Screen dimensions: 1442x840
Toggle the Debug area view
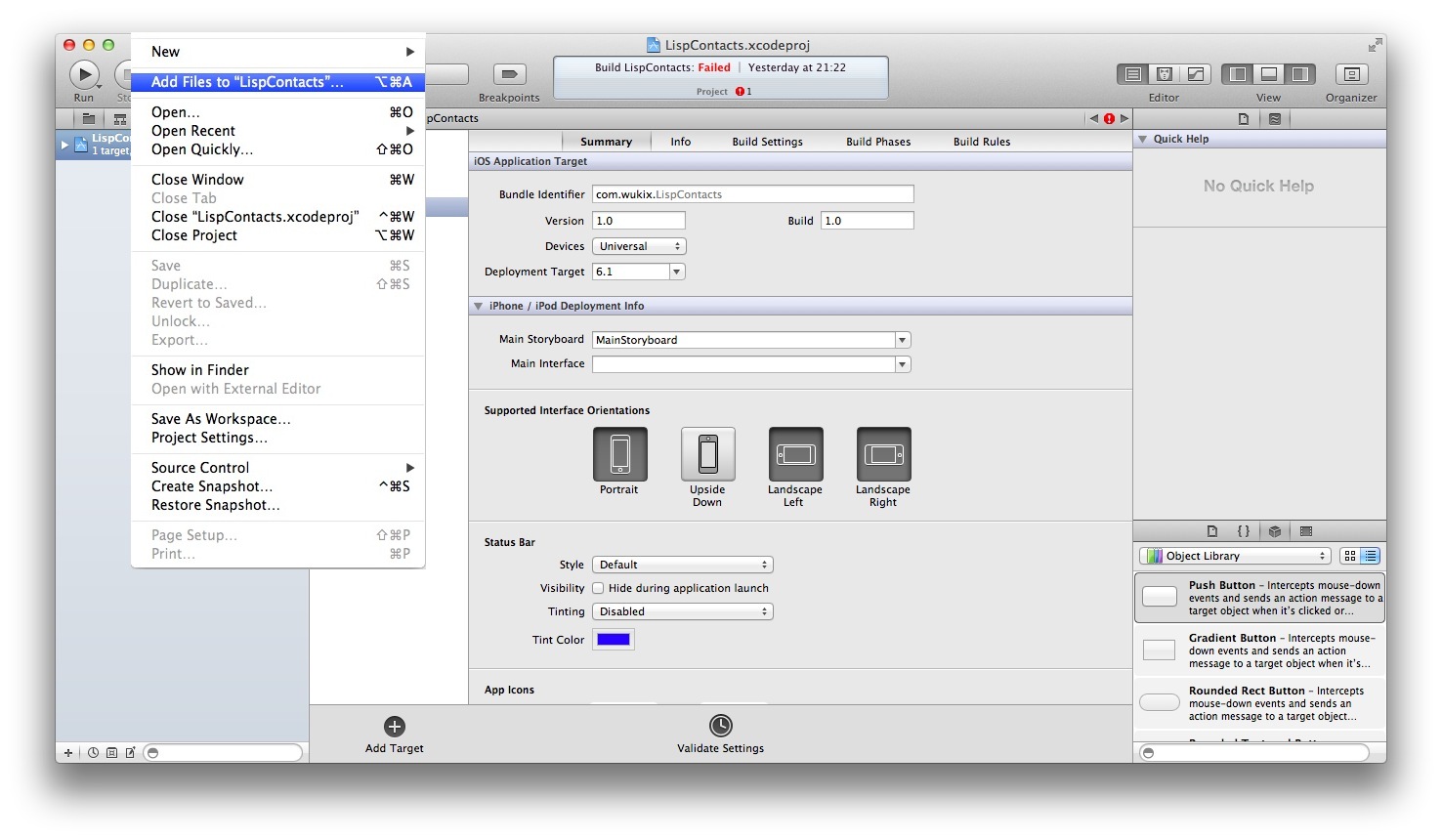pyautogui.click(x=1269, y=74)
